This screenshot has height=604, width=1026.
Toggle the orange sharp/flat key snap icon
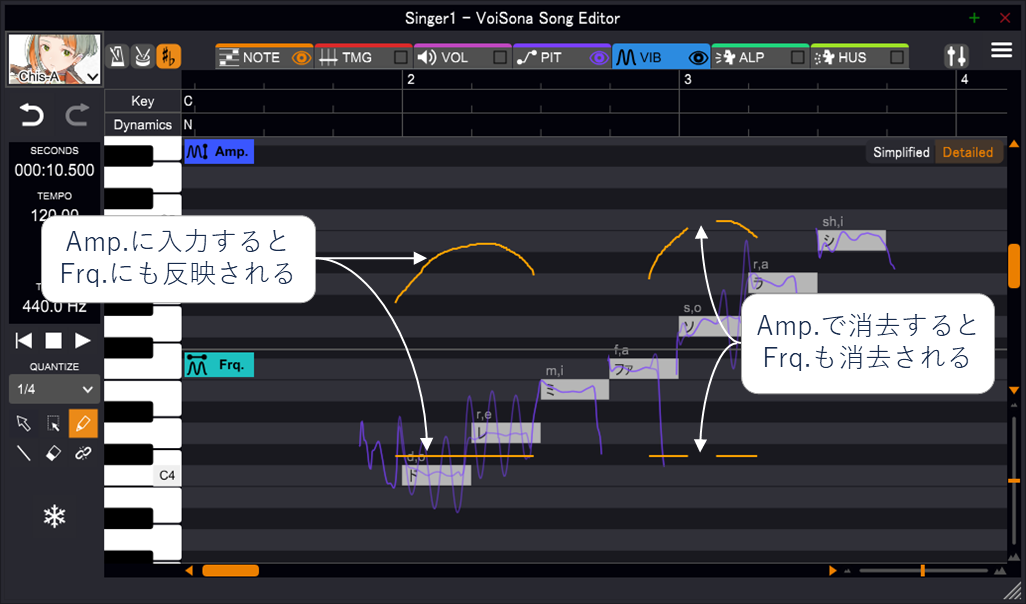[168, 57]
